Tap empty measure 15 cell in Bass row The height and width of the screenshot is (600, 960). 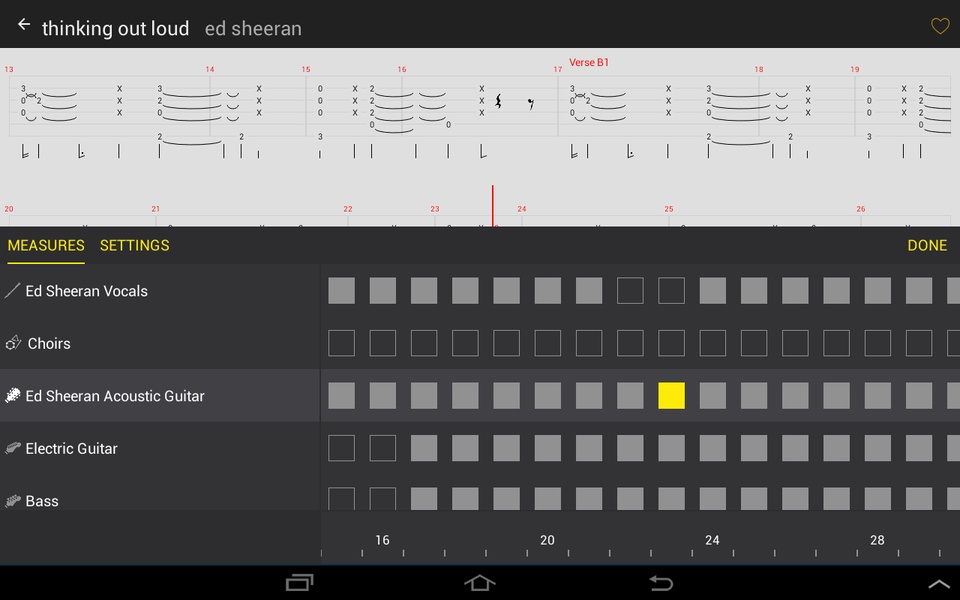pyautogui.click(x=342, y=499)
